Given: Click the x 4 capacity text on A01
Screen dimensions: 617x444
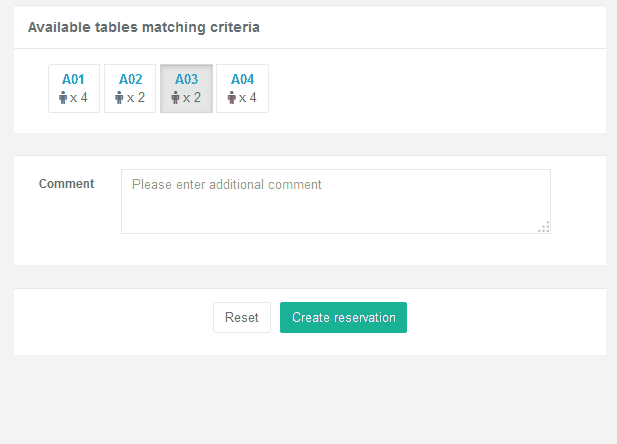Looking at the screenshot, I should (x=79, y=98).
